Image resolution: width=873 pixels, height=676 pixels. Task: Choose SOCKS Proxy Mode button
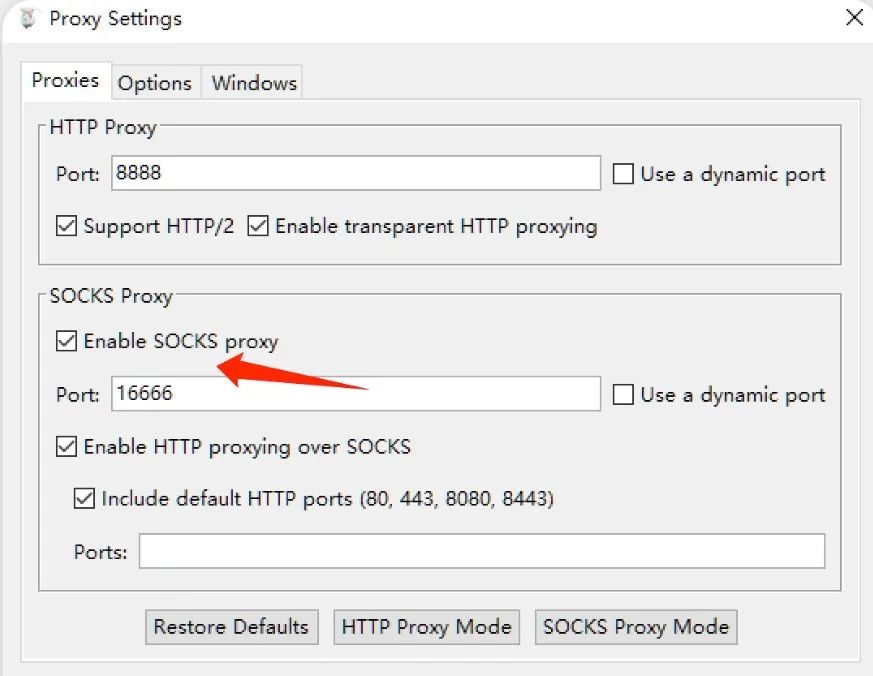click(x=636, y=627)
